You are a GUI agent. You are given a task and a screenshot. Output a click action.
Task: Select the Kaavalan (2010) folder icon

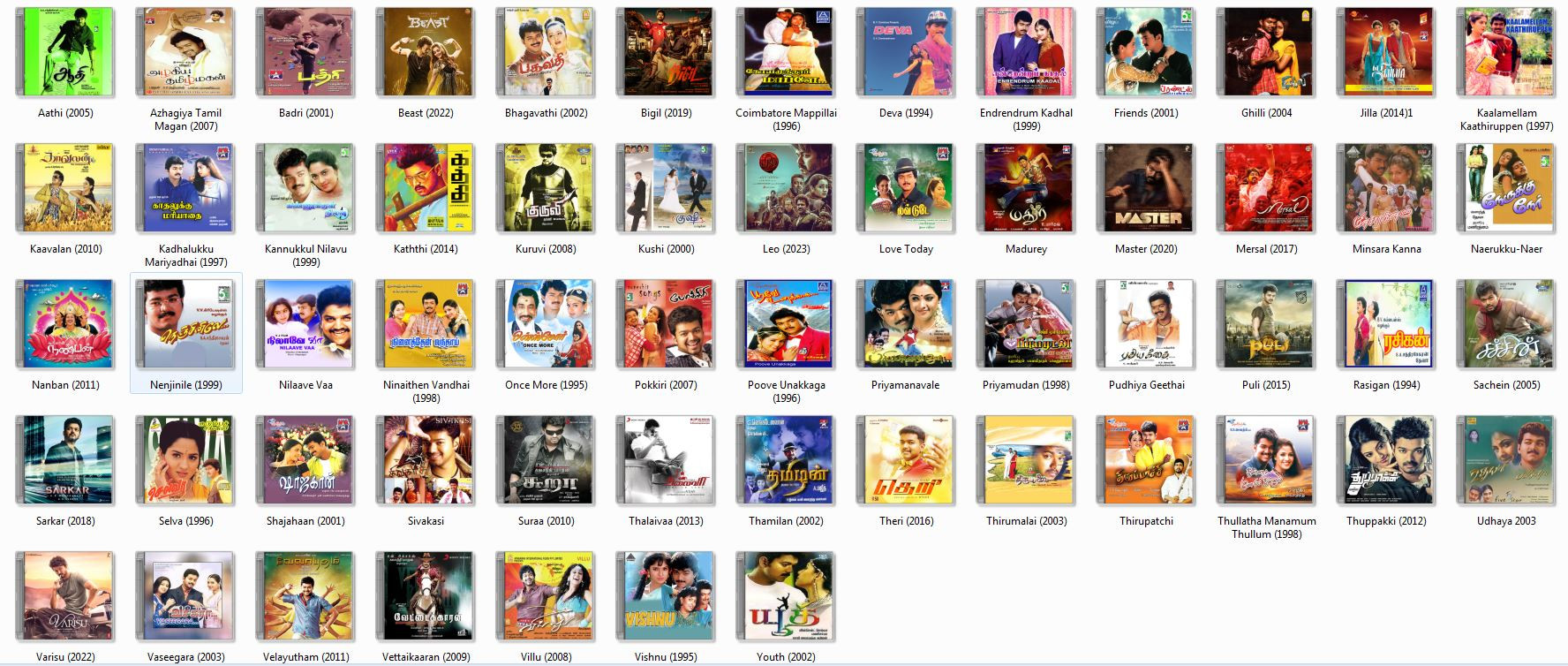coord(65,189)
